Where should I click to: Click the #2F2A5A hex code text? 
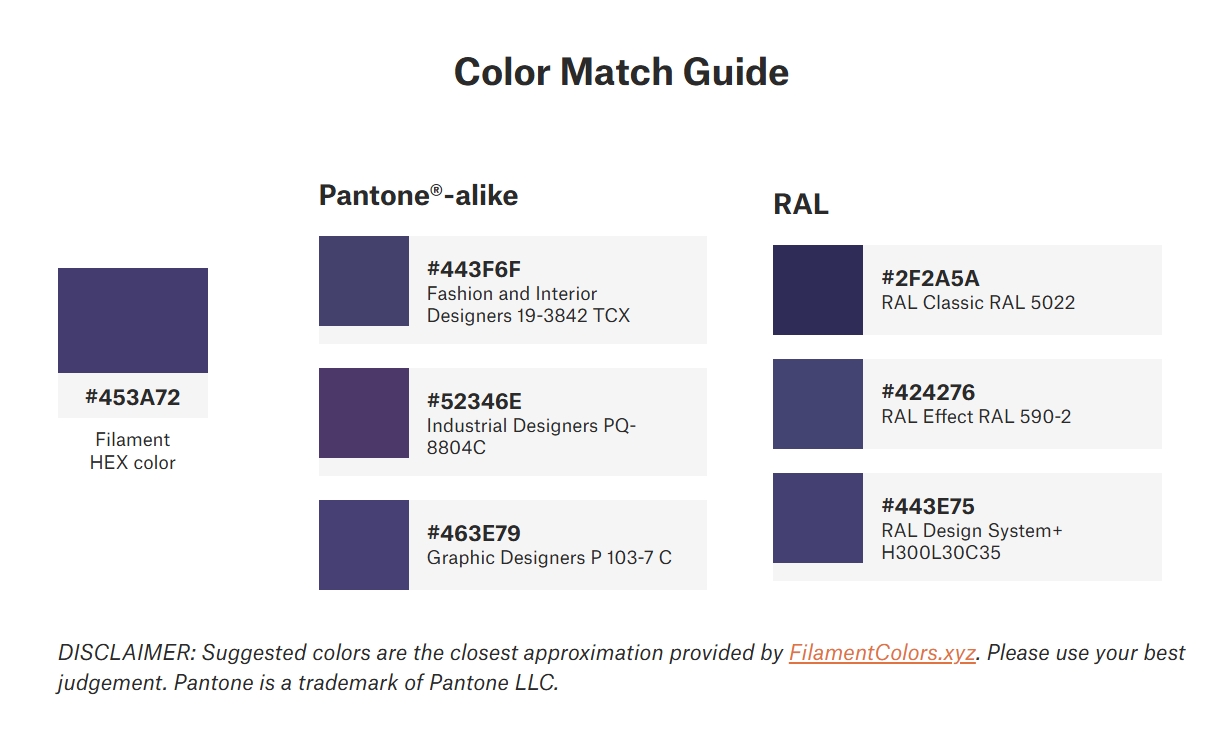(930, 278)
